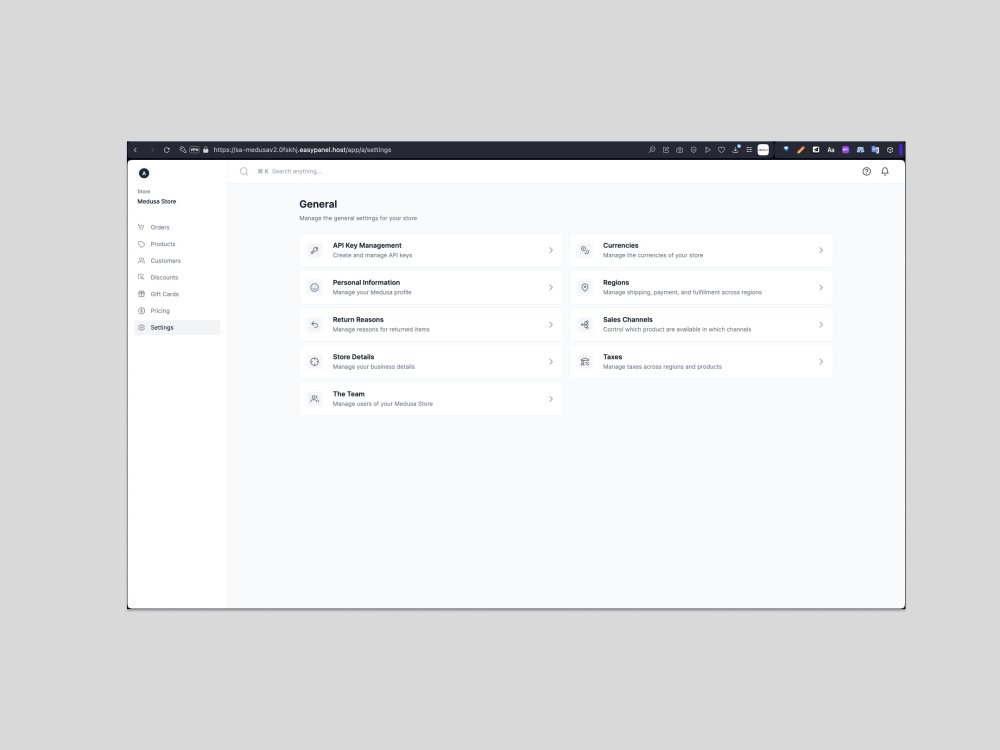Click the user avatar in the sidebar
The height and width of the screenshot is (750, 1000).
pyautogui.click(x=144, y=173)
